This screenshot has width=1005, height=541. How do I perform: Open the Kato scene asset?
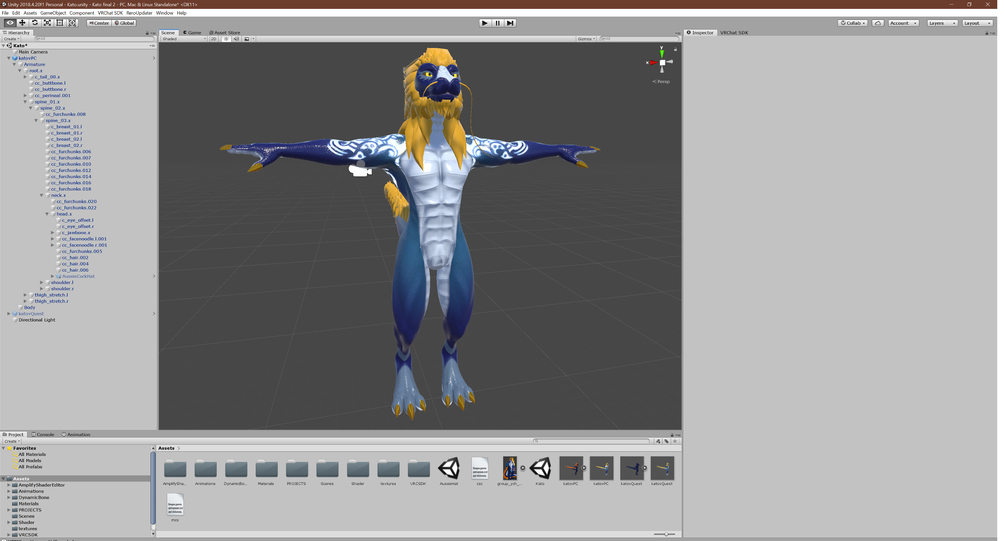540,469
